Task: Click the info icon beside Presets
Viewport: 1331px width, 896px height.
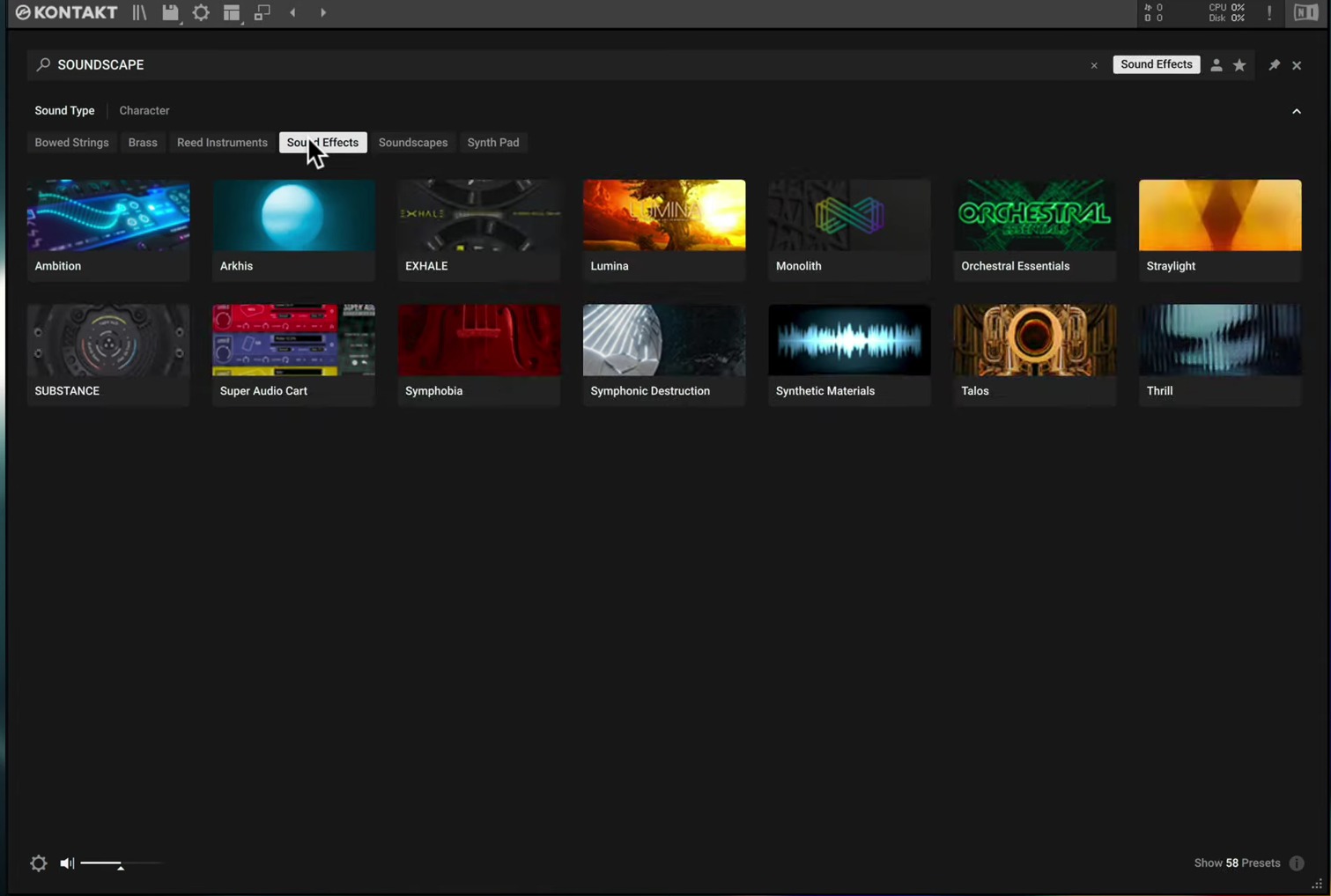Action: pos(1297,863)
